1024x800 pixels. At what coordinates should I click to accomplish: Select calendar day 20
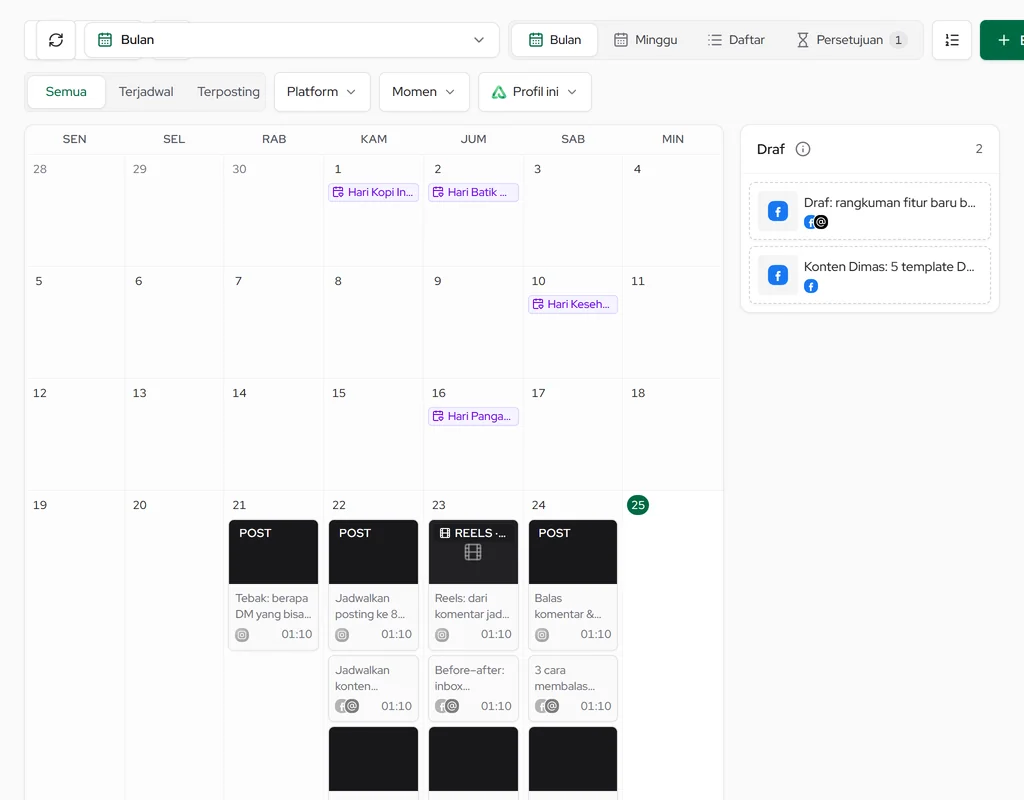tap(140, 505)
